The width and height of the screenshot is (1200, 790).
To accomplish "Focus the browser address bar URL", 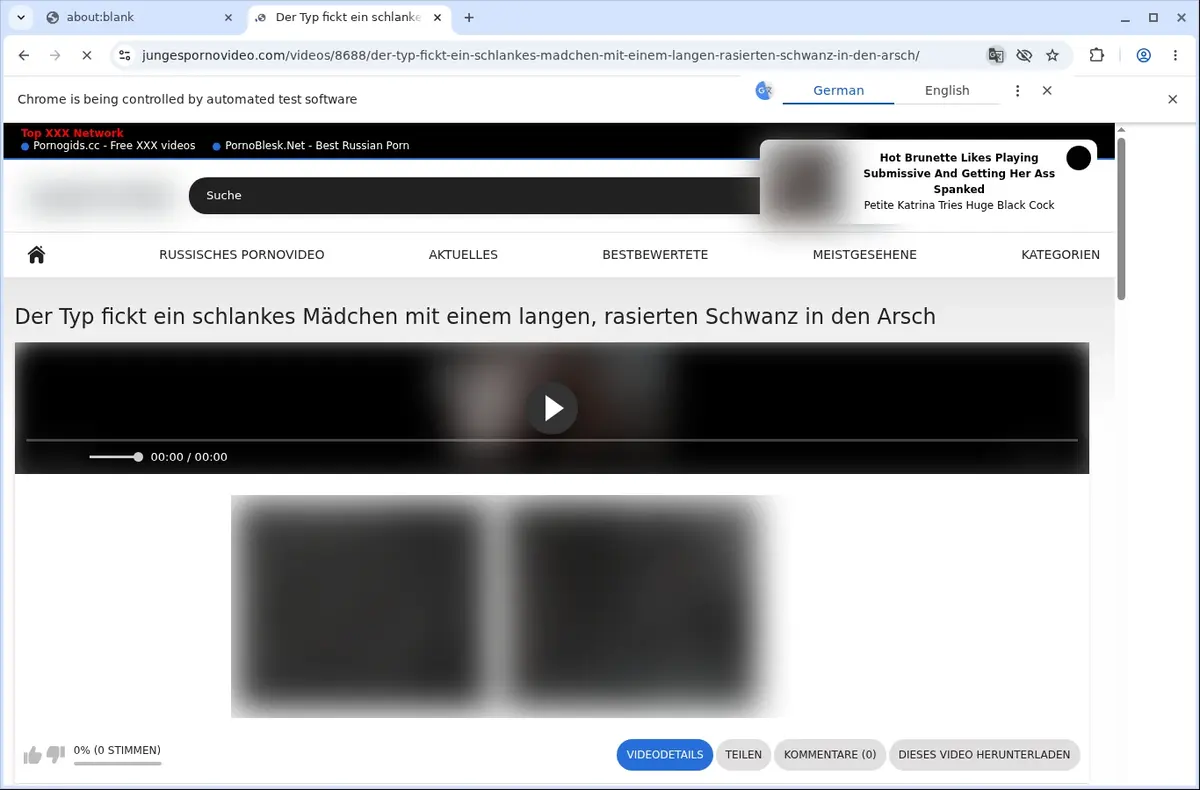I will (x=531, y=56).
